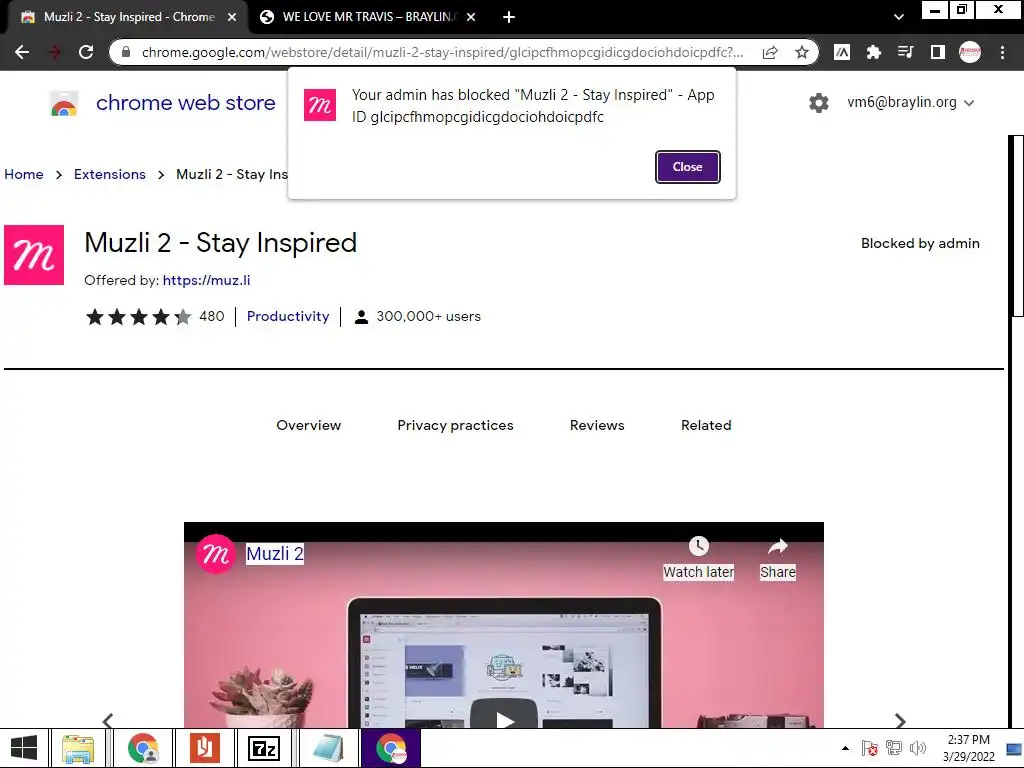1024x768 pixels.
Task: Open the https://muz.li publisher link
Action: [x=206, y=280]
